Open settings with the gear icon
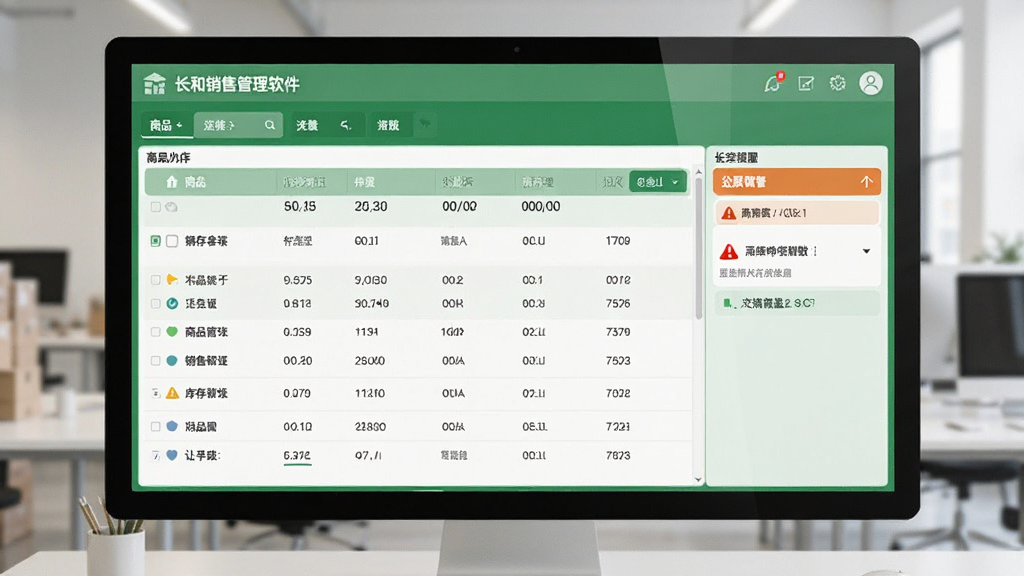Viewport: 1024px width, 576px height. 837,83
